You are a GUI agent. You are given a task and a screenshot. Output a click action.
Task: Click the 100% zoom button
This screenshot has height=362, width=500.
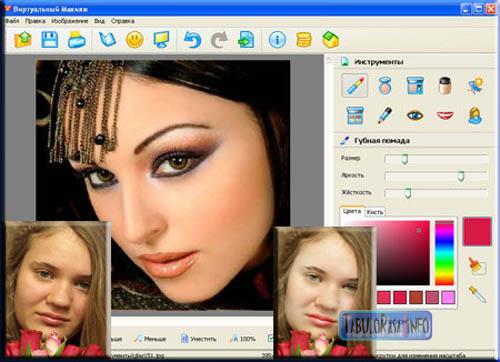point(243,339)
